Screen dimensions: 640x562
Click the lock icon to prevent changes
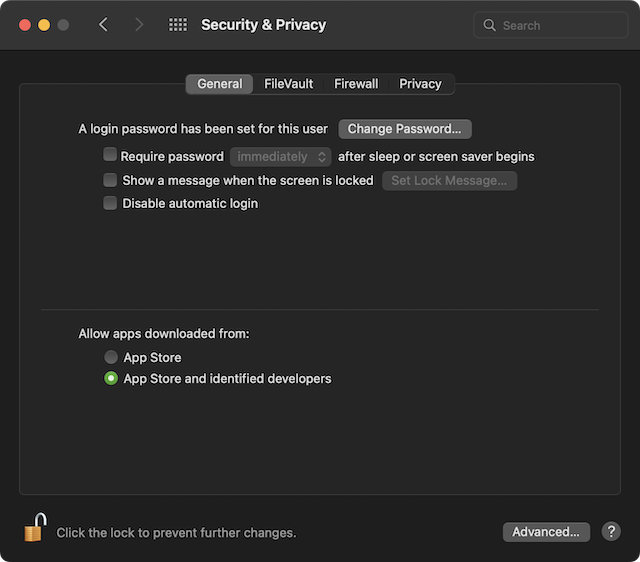35,527
